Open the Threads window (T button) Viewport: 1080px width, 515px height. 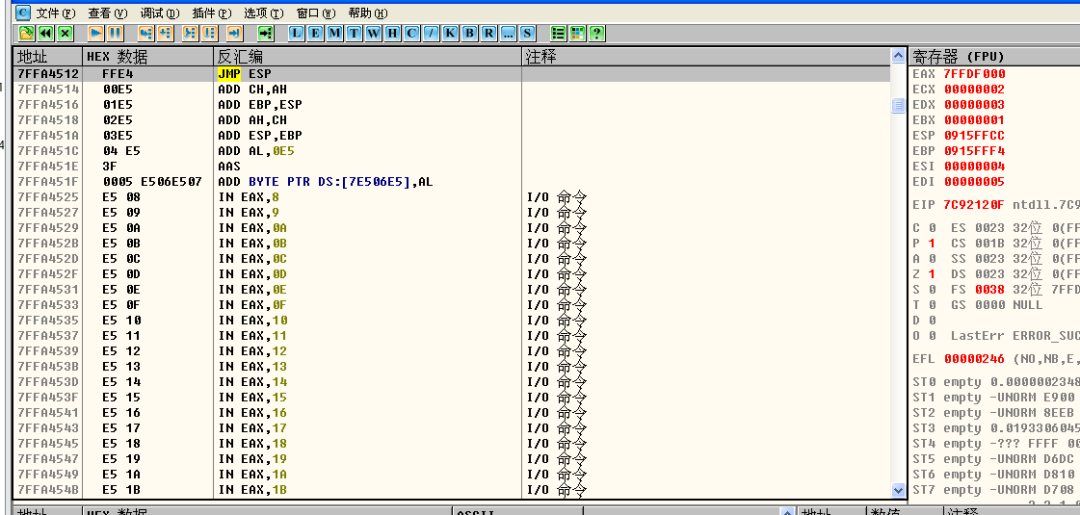tap(354, 33)
